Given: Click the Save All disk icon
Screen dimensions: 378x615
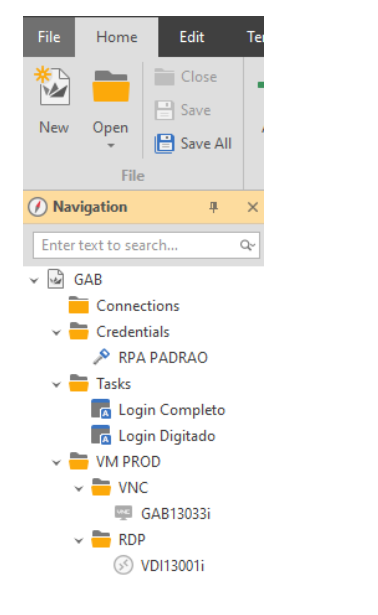Looking at the screenshot, I should pos(164,144).
